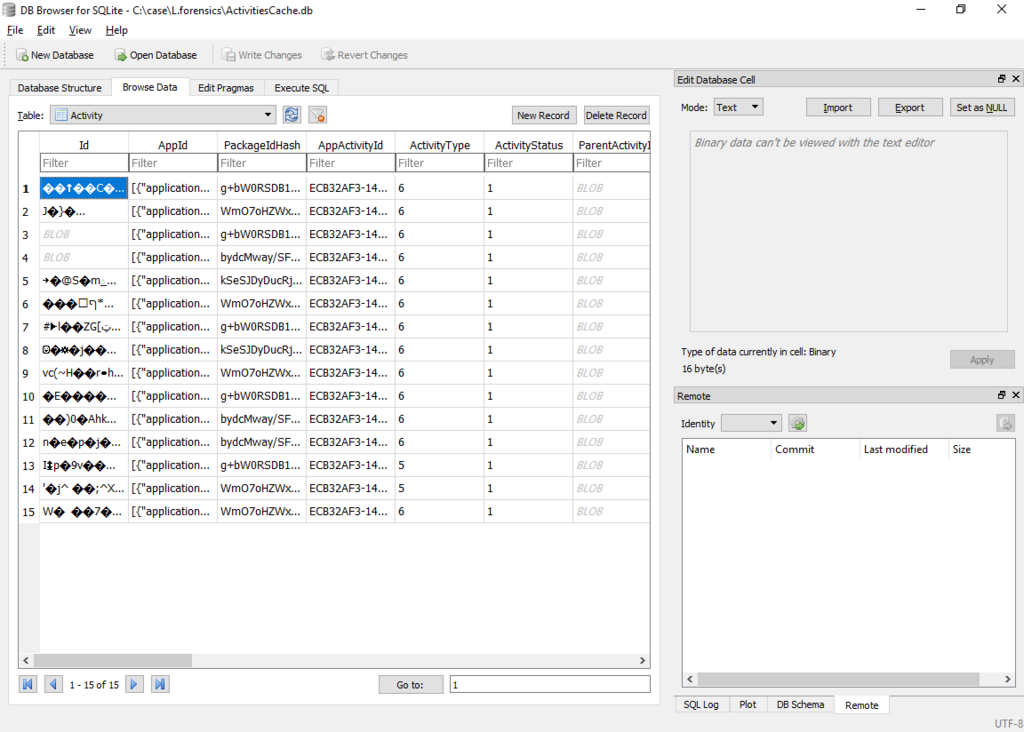The image size is (1024, 732).
Task: Click the AppId column filter field
Action: (x=172, y=163)
